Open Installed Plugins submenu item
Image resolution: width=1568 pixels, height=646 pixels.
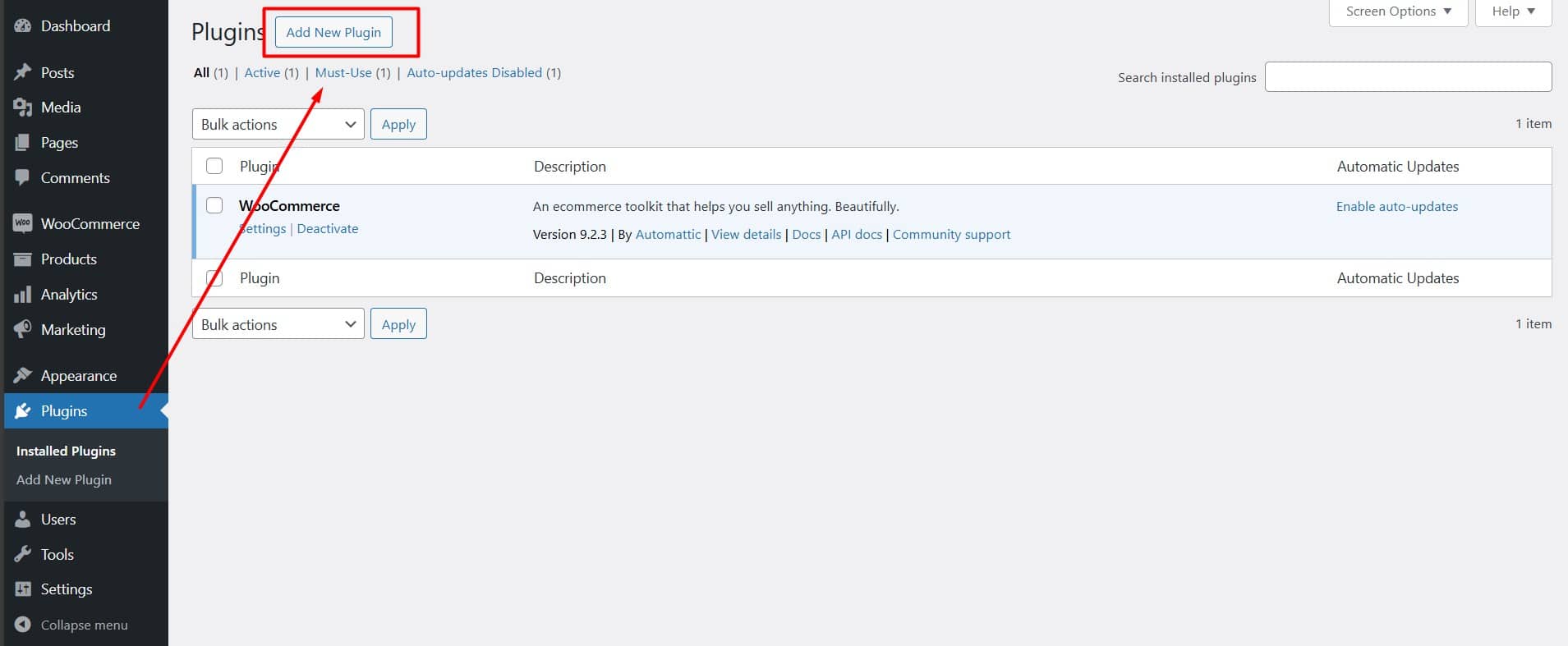(x=66, y=451)
